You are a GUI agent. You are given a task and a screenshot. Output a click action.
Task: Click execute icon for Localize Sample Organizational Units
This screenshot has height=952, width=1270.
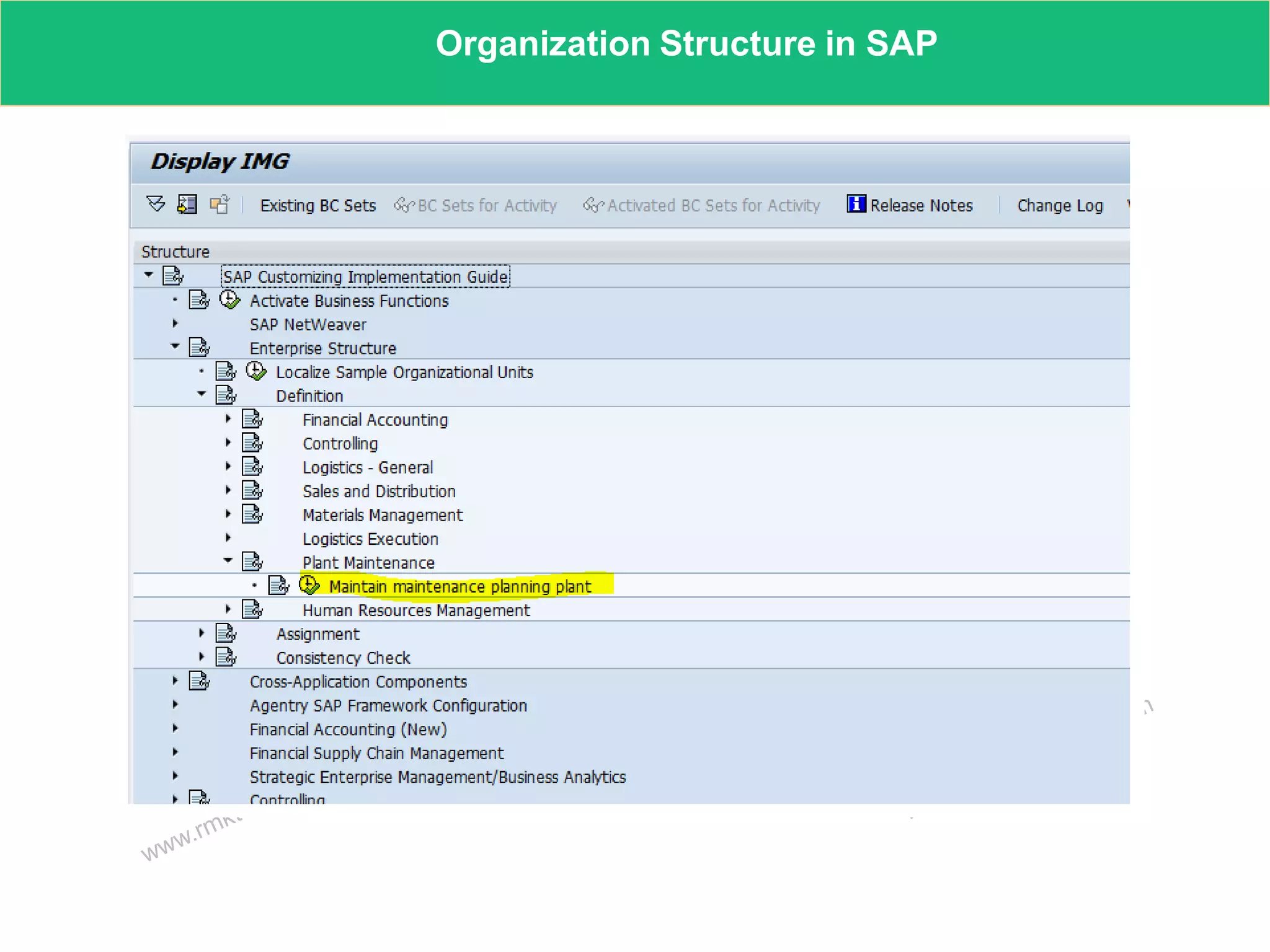[x=256, y=371]
